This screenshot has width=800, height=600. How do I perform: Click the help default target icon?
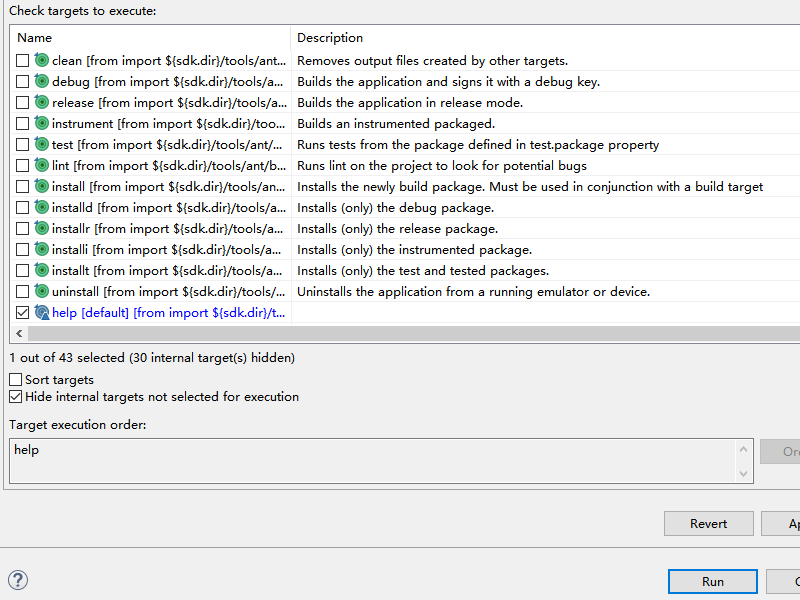click(42, 313)
